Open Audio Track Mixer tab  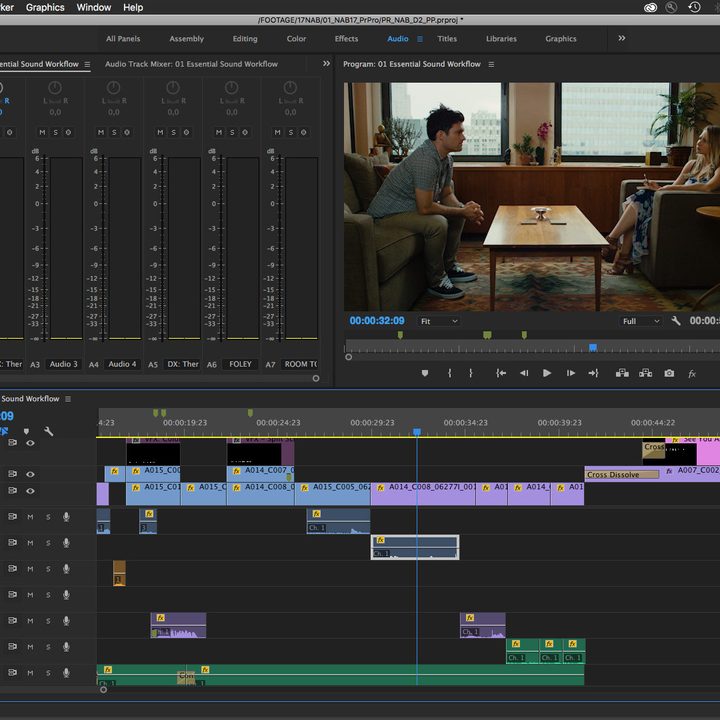[191, 64]
